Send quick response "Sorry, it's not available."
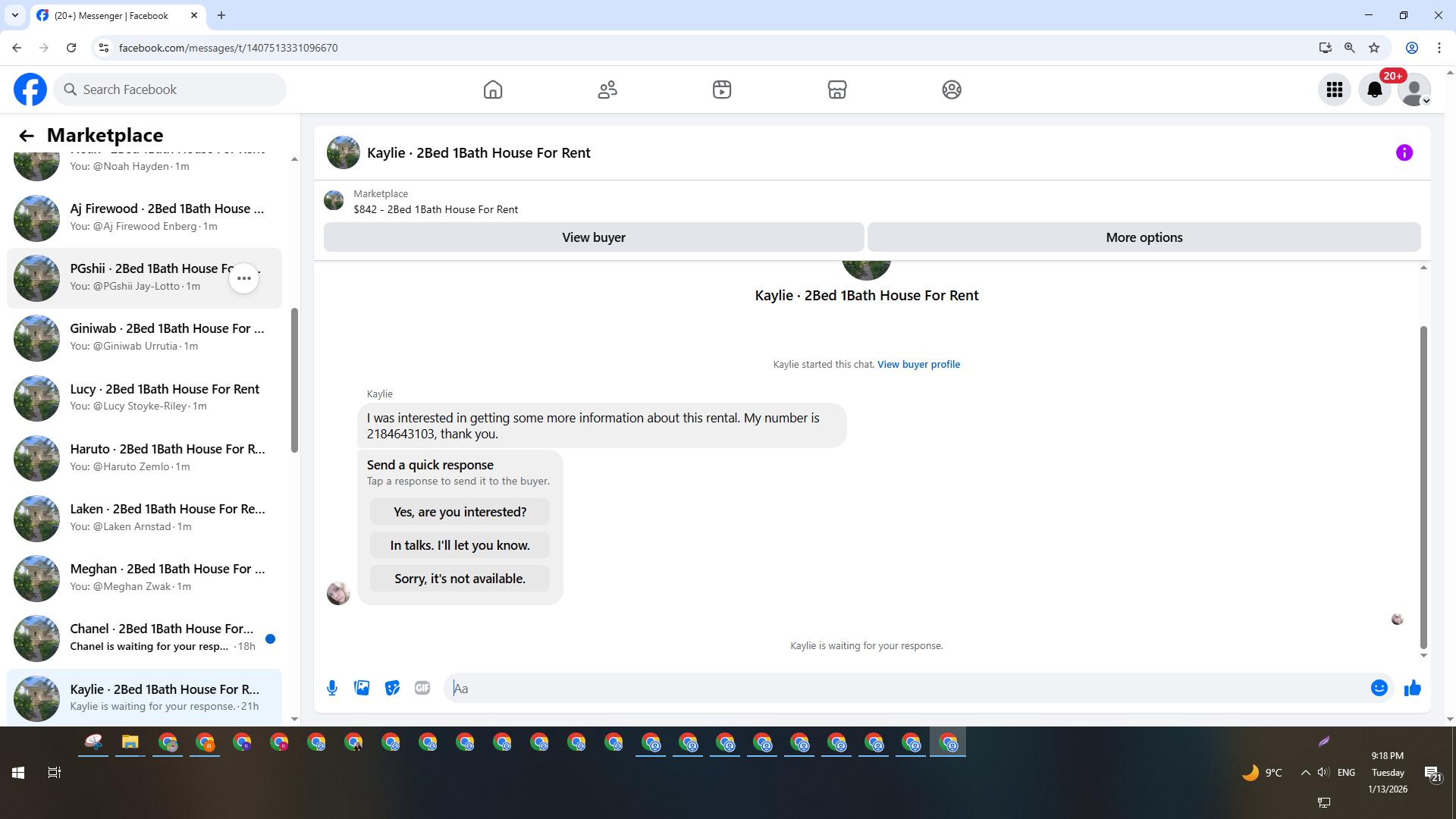Screen dimensions: 1456x819 tap(460, 579)
